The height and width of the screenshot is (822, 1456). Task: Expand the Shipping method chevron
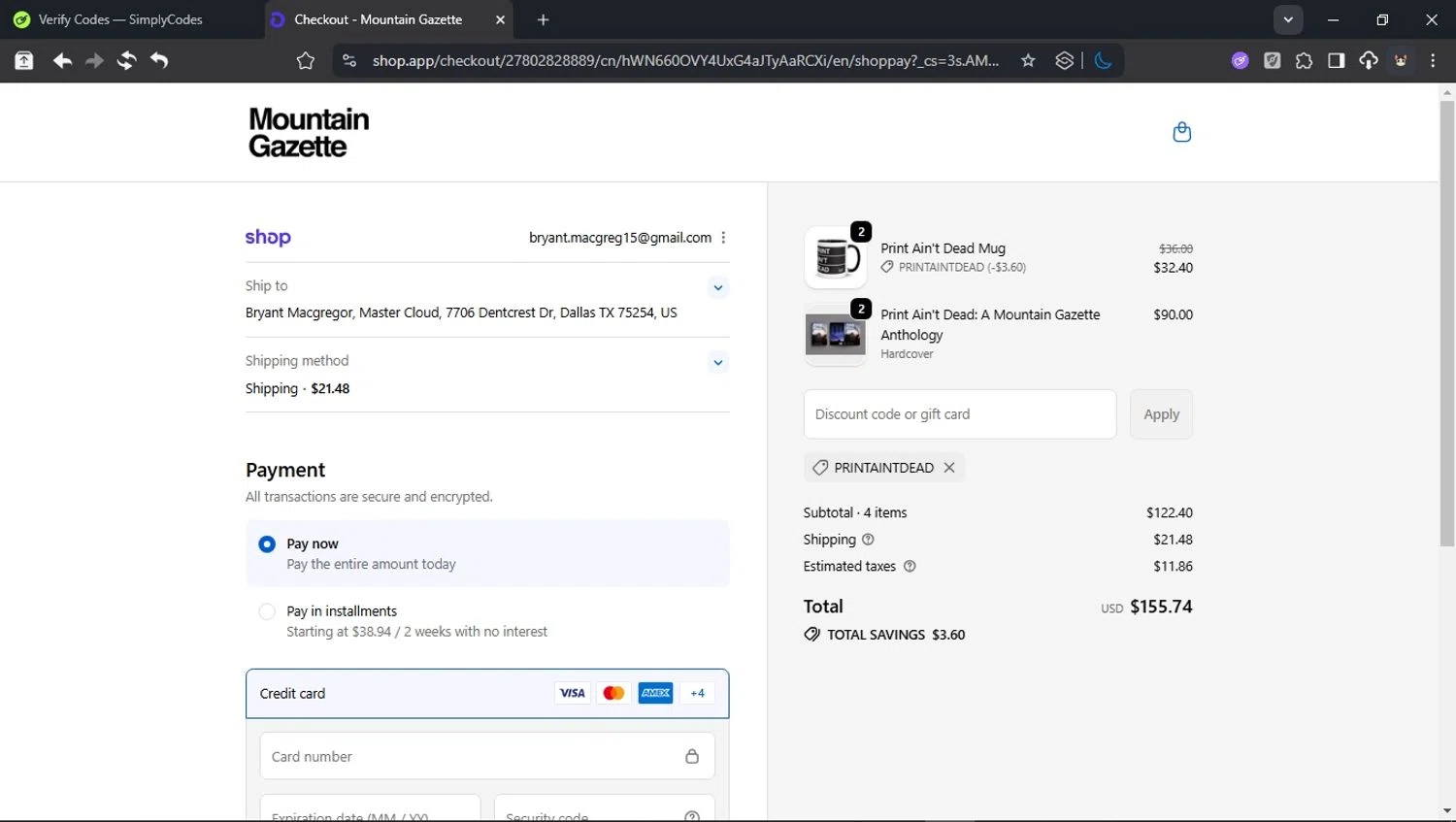click(x=717, y=363)
